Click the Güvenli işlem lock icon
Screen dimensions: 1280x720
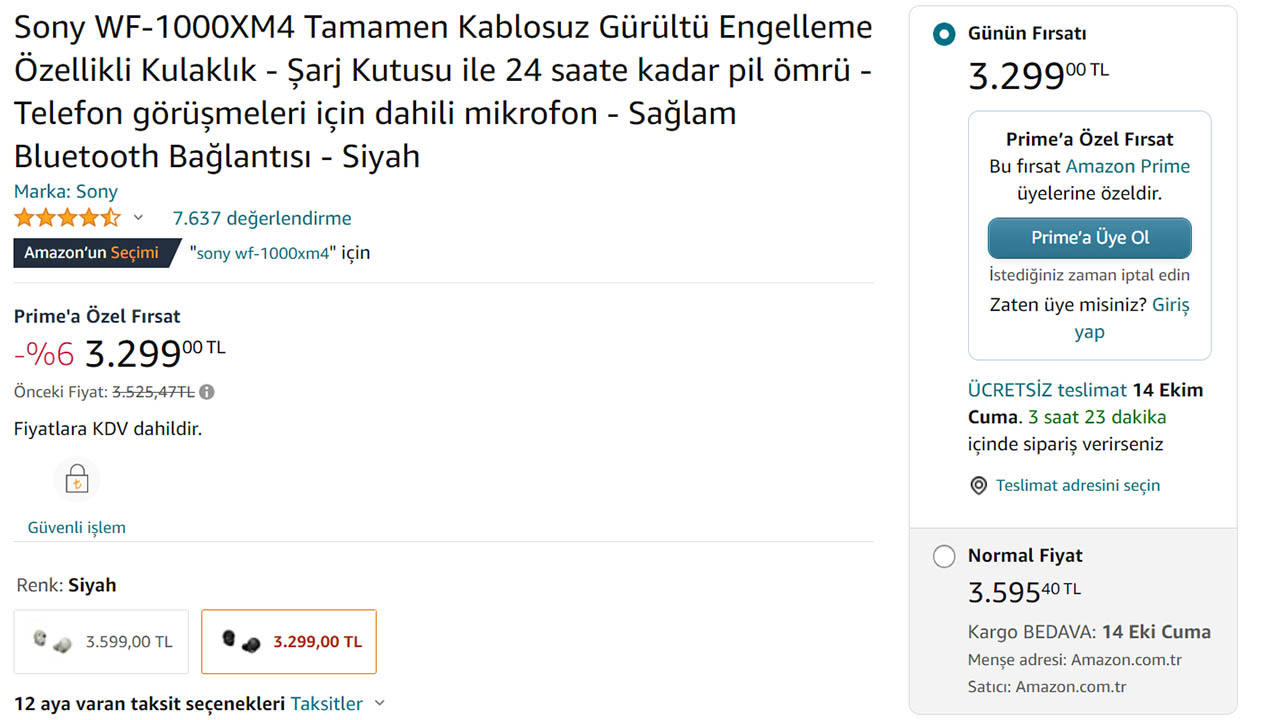pos(77,481)
